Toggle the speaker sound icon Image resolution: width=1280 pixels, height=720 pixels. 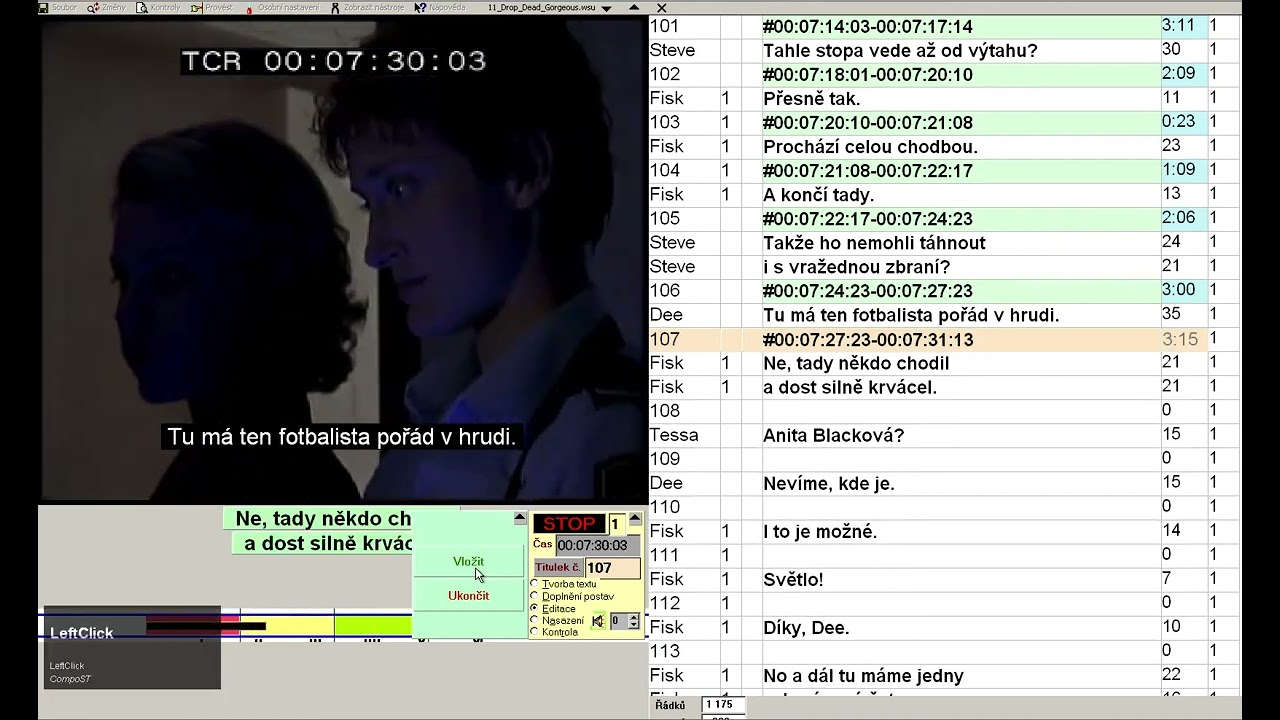598,621
